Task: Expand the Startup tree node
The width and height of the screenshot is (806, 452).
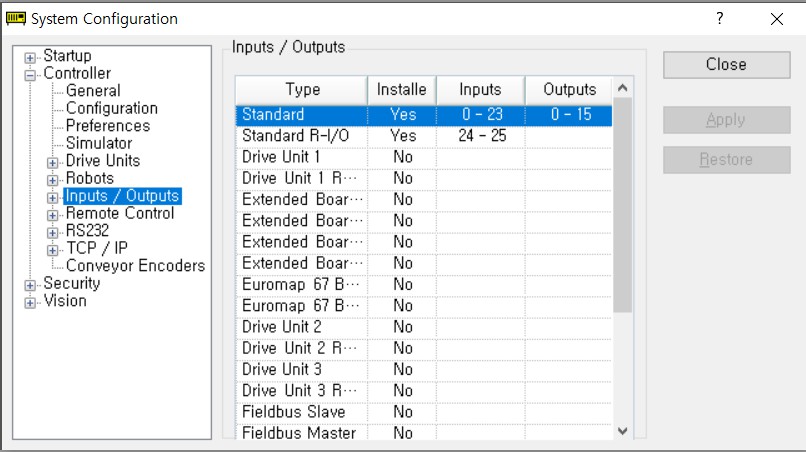Action: 30,57
